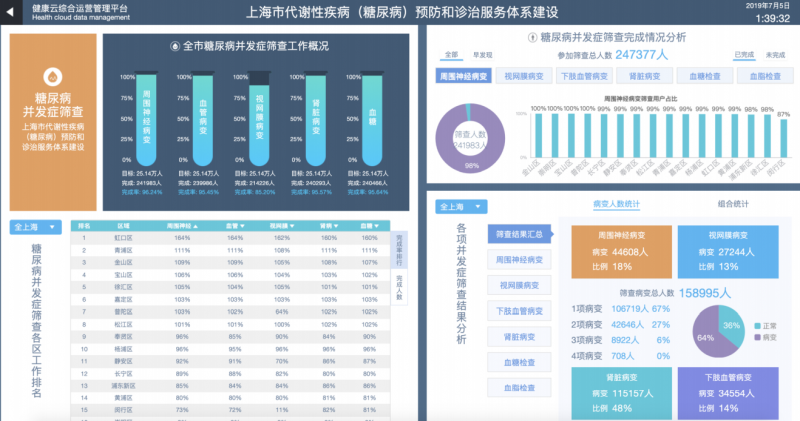
Task: Click the water drop icon on orange panel
Action: coord(51,77)
